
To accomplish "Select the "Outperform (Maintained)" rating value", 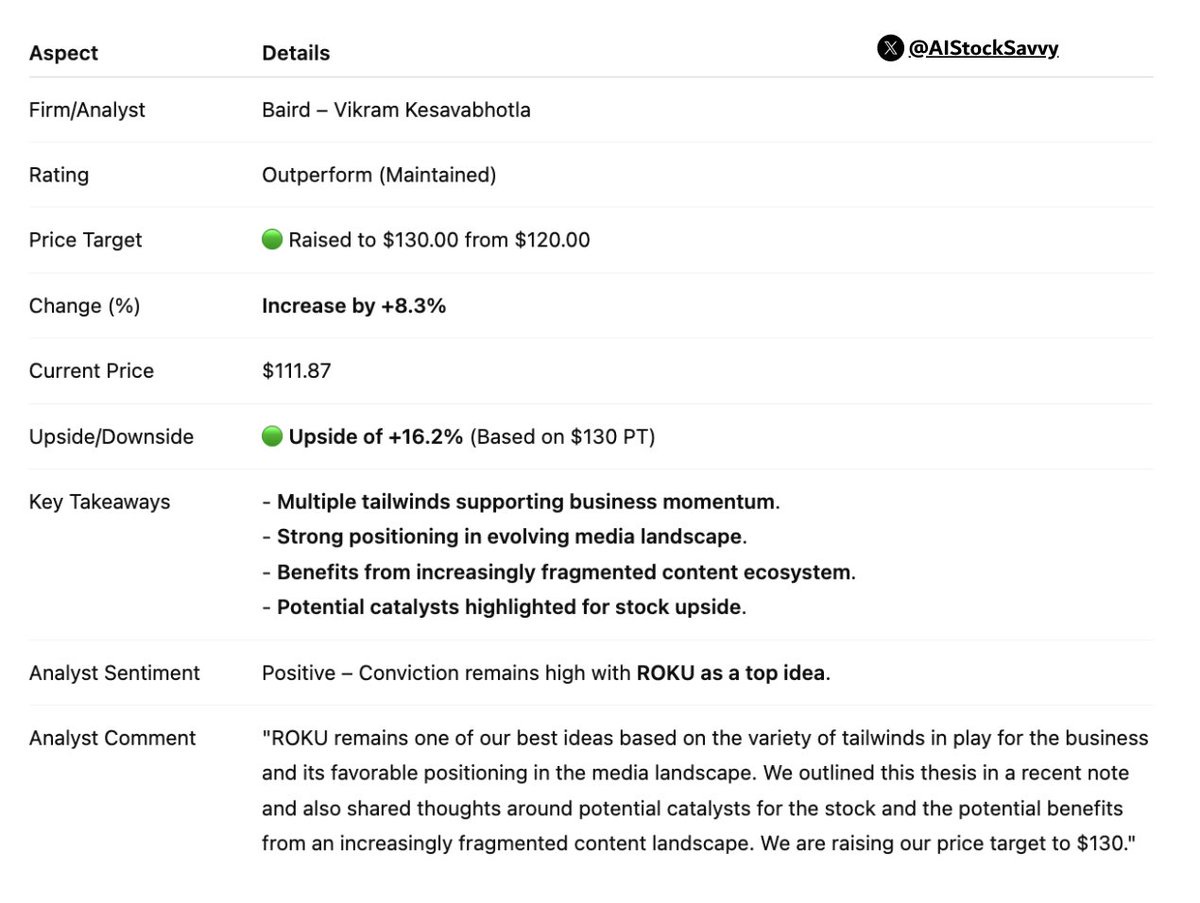I will 379,175.
